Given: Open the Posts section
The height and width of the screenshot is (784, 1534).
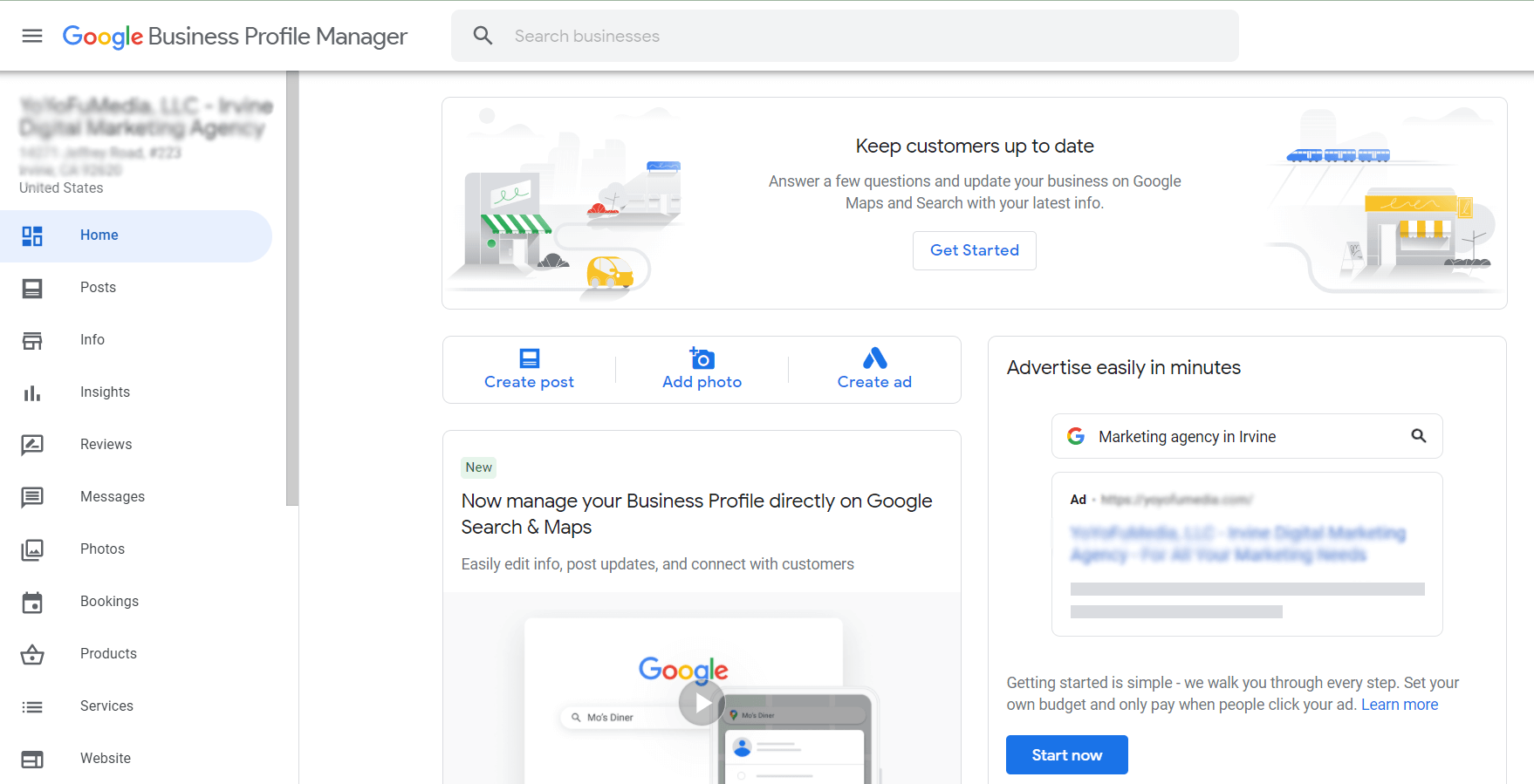Looking at the screenshot, I should coord(98,288).
